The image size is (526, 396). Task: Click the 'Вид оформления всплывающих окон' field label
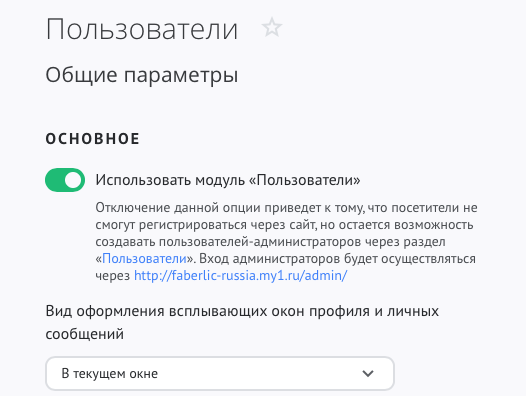click(242, 311)
